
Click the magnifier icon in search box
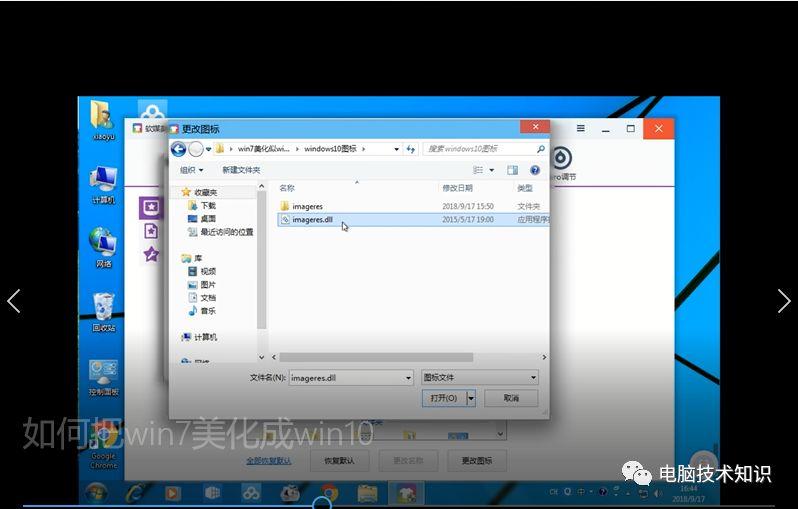click(540, 149)
